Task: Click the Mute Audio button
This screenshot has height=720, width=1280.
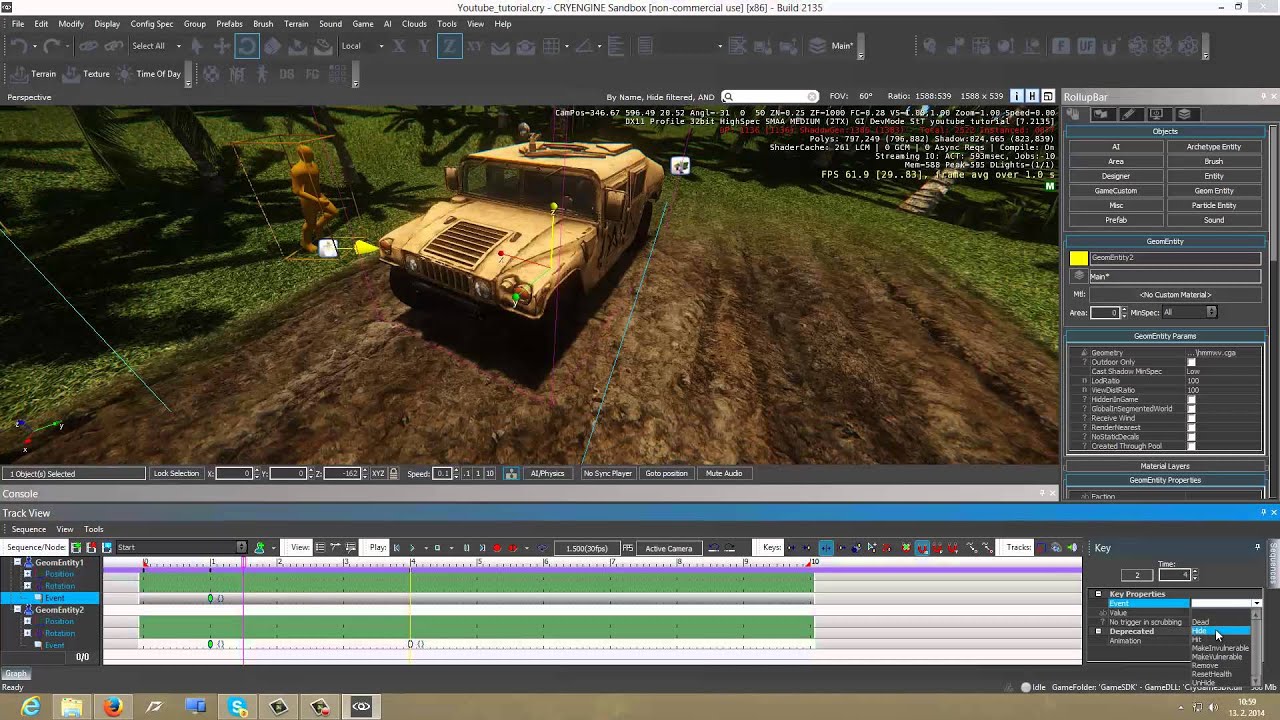Action: [724, 474]
